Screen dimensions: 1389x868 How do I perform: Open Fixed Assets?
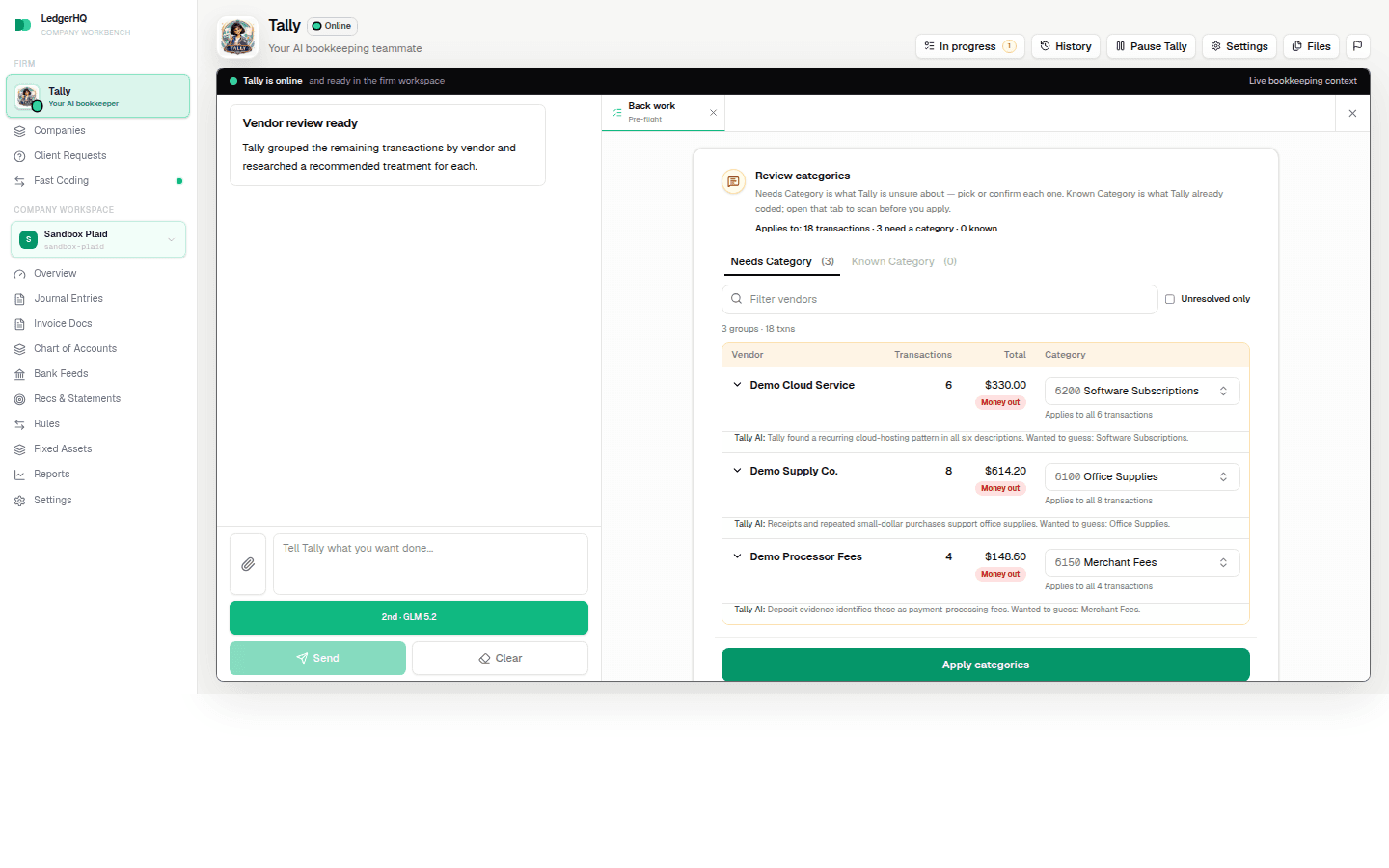(x=63, y=449)
